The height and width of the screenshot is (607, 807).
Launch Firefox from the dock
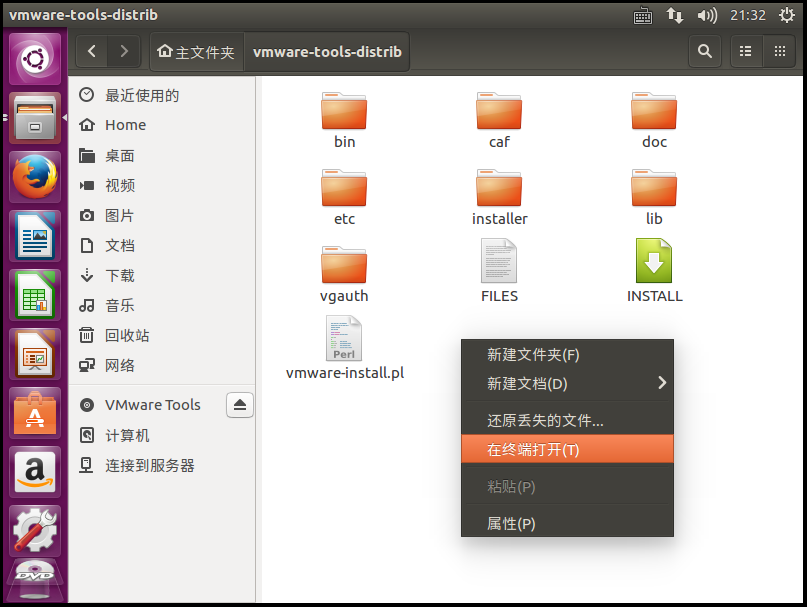click(x=35, y=177)
